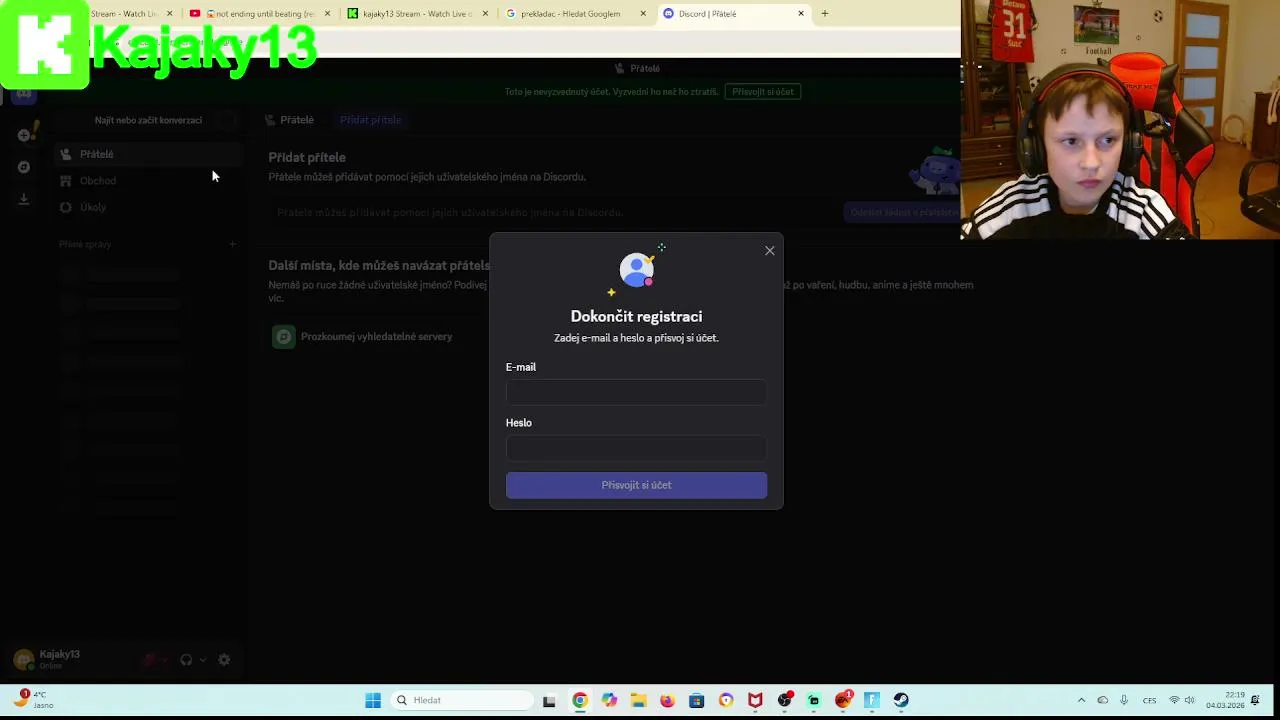Switch to the kajaky13 Stream browser tab
The height and width of the screenshot is (720, 1280).
coord(416,14)
